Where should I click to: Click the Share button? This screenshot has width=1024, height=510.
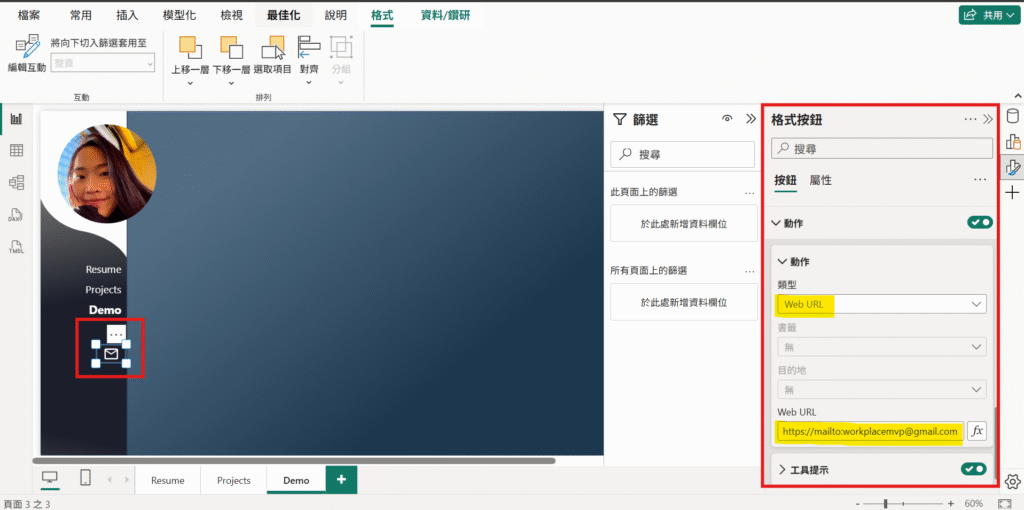[x=982, y=15]
